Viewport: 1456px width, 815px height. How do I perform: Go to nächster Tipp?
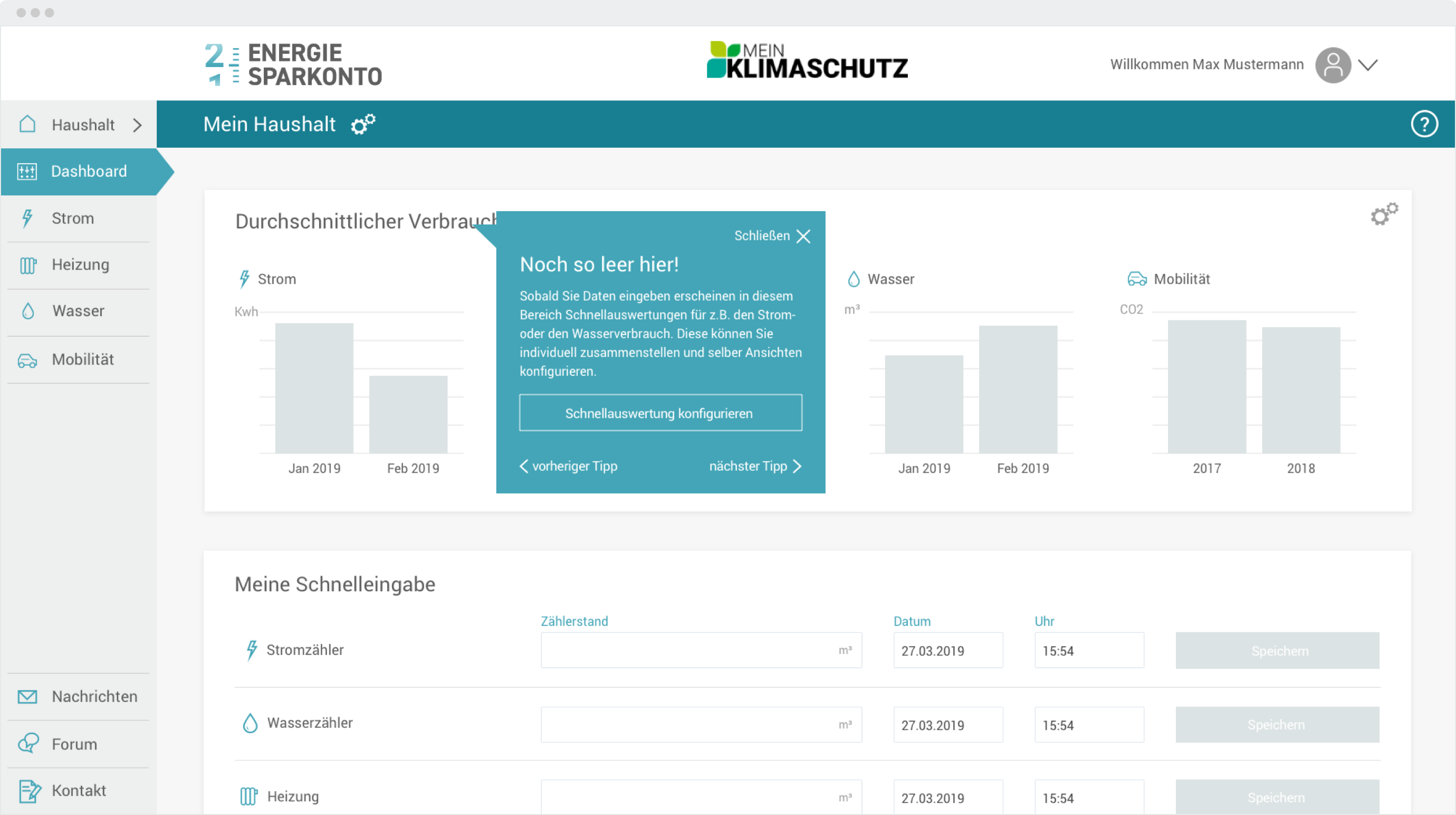(754, 467)
